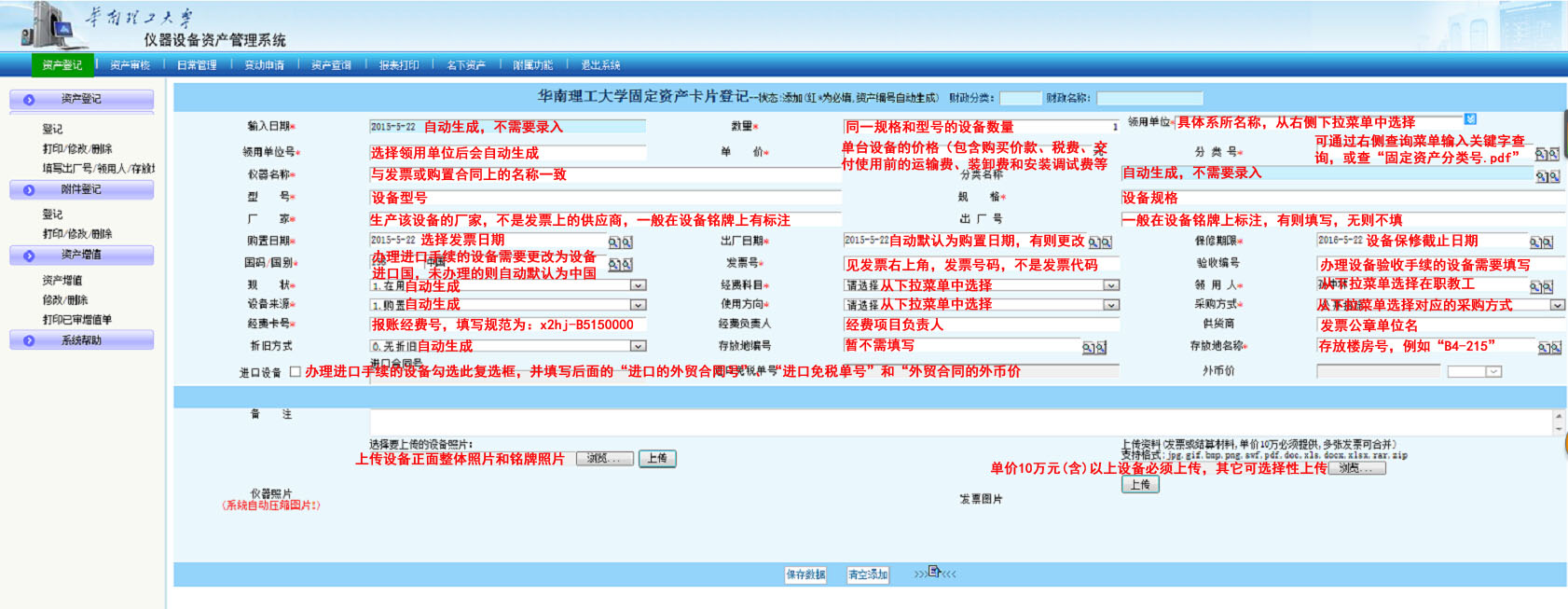Open the 名下资产 top menu item
Image resolution: width=1568 pixels, height=609 pixels.
point(466,65)
